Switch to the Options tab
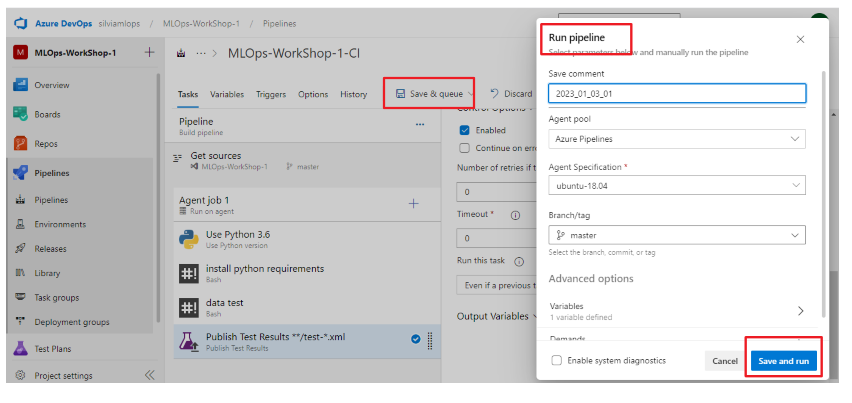Viewport: 852px width, 403px height. [x=313, y=94]
